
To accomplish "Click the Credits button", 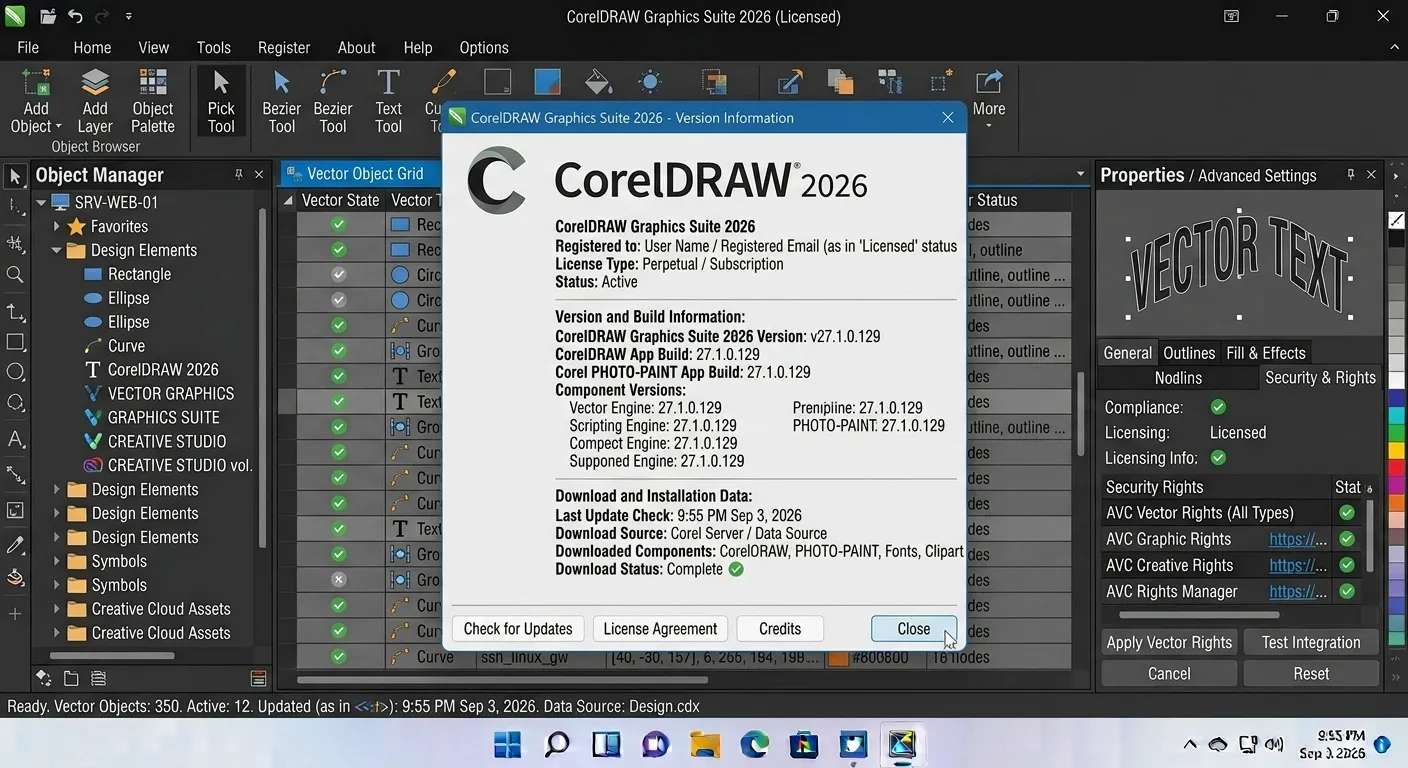I will point(780,629).
